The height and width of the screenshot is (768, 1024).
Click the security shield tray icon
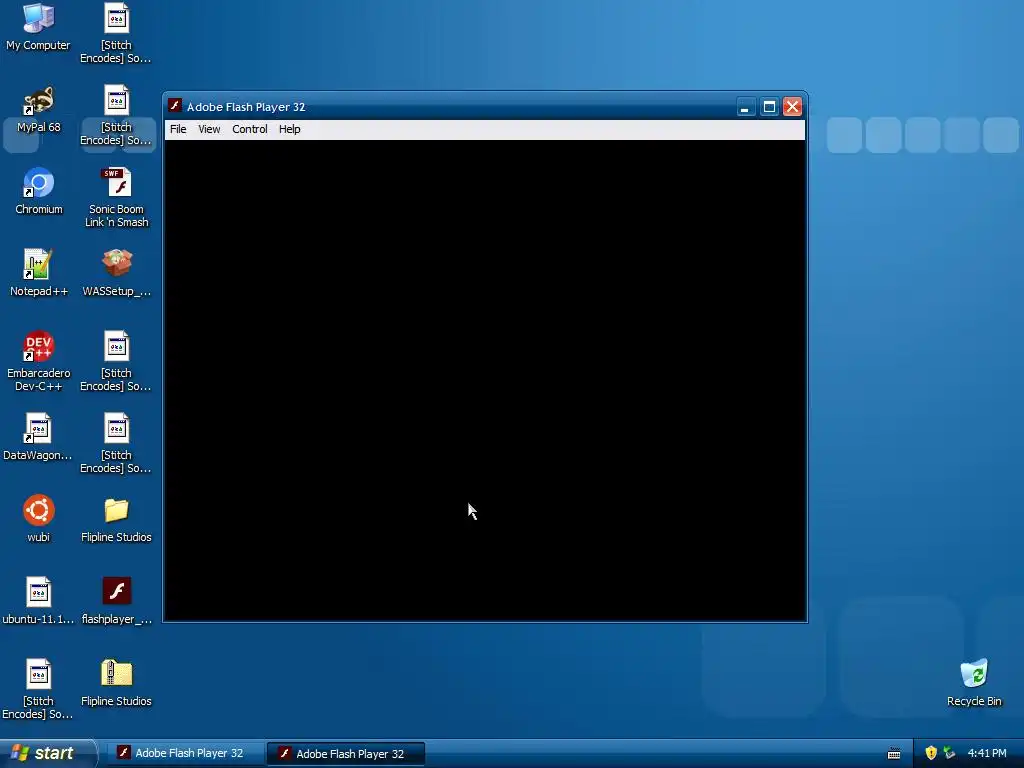[931, 753]
